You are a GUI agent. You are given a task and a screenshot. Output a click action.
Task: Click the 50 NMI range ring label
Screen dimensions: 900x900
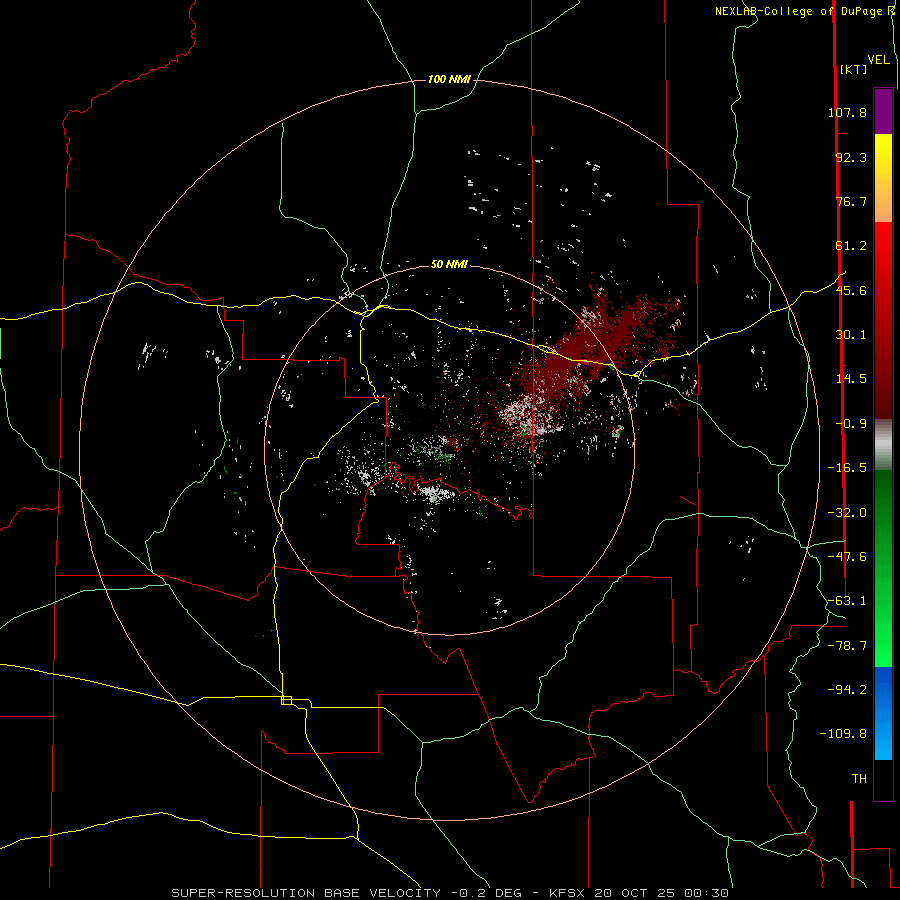coord(449,264)
